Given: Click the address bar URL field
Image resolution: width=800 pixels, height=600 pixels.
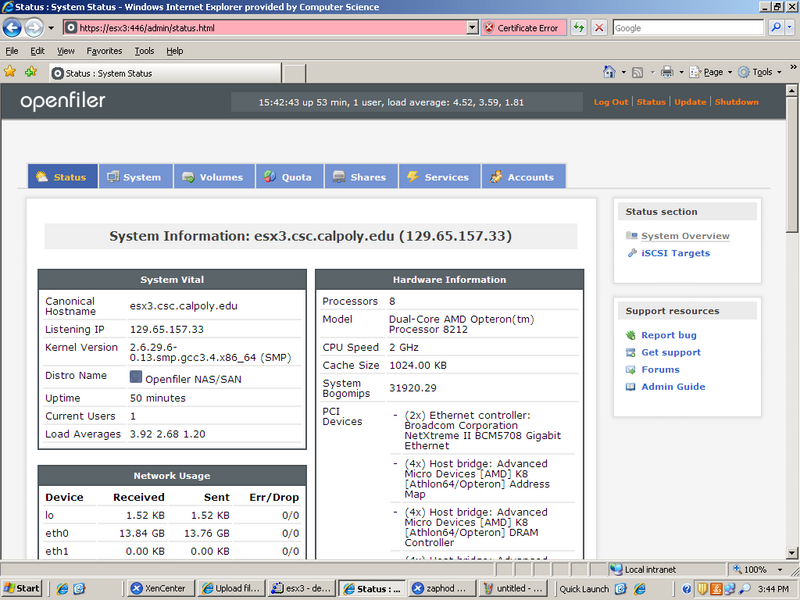Looking at the screenshot, I should [265, 28].
